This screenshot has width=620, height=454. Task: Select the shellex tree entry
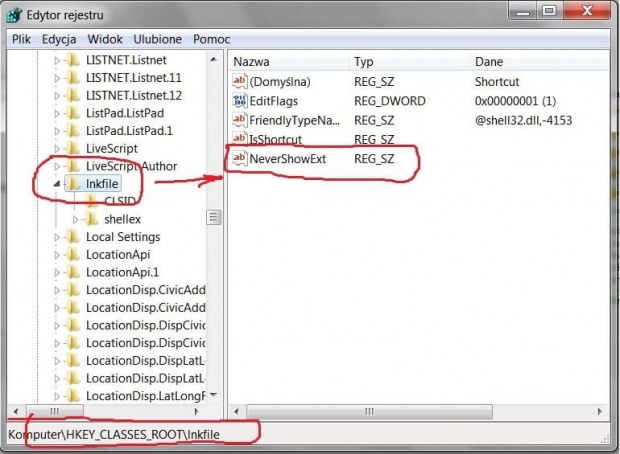point(122,219)
